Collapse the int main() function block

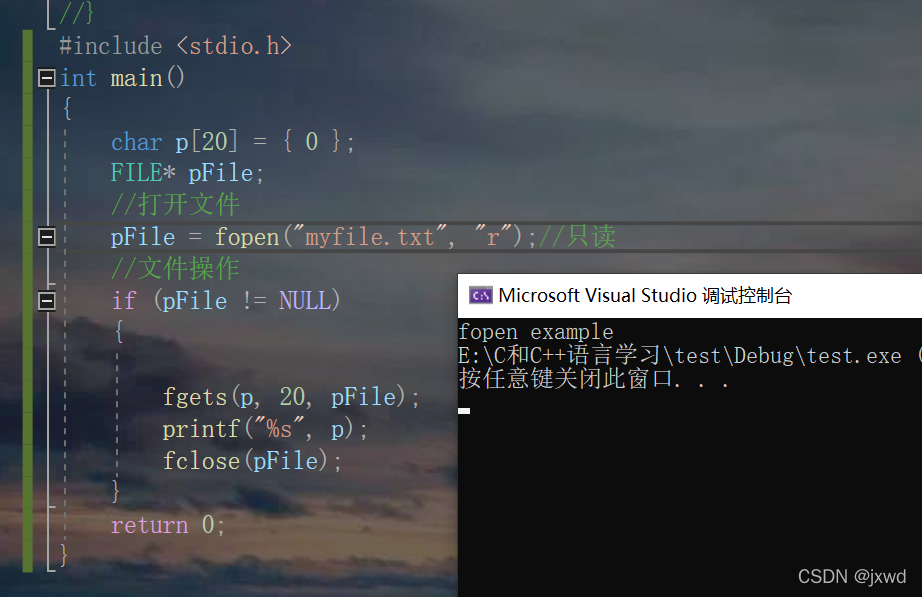[46, 78]
